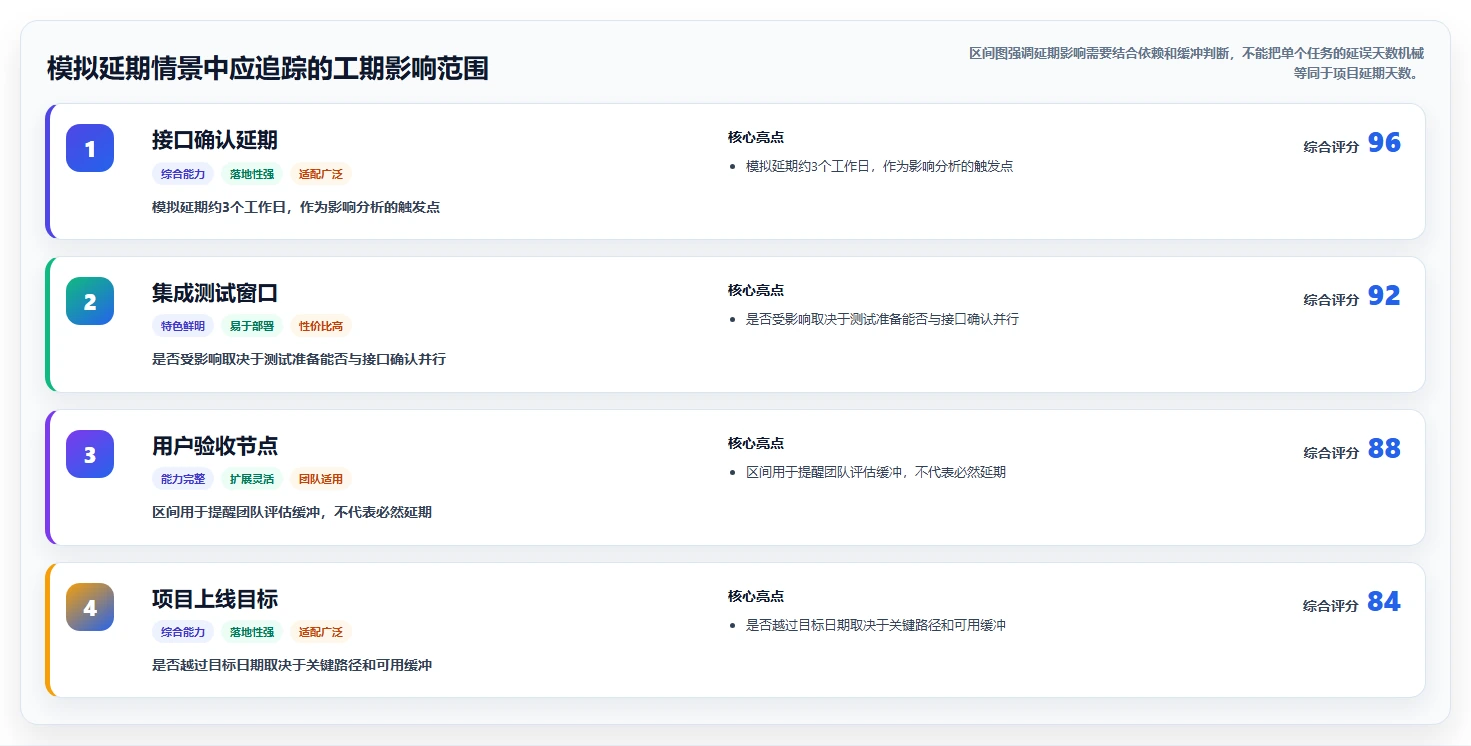Click the page heading 模拟延期情景中应追踪的工期影响范围

pos(268,69)
